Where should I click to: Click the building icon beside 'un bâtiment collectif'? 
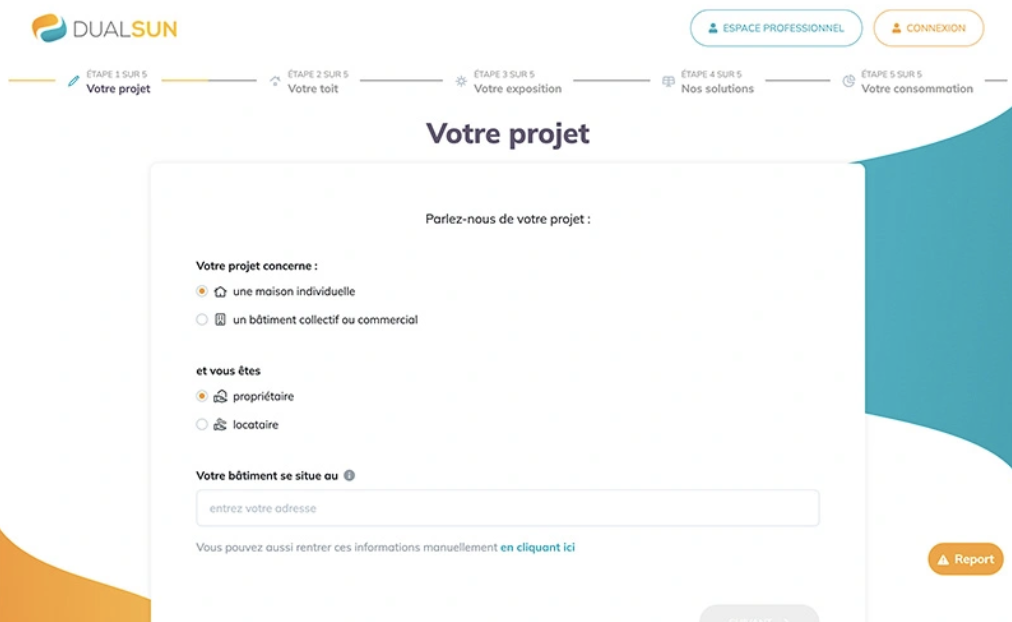(x=219, y=319)
